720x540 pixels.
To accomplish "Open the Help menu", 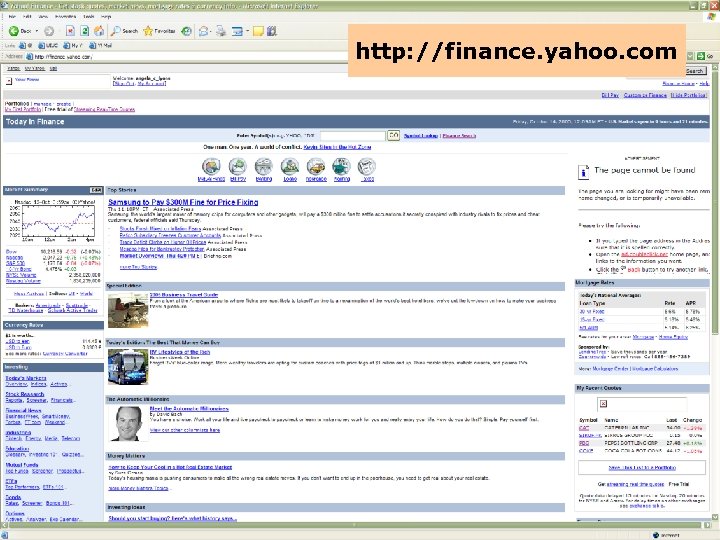I will 106,16.
